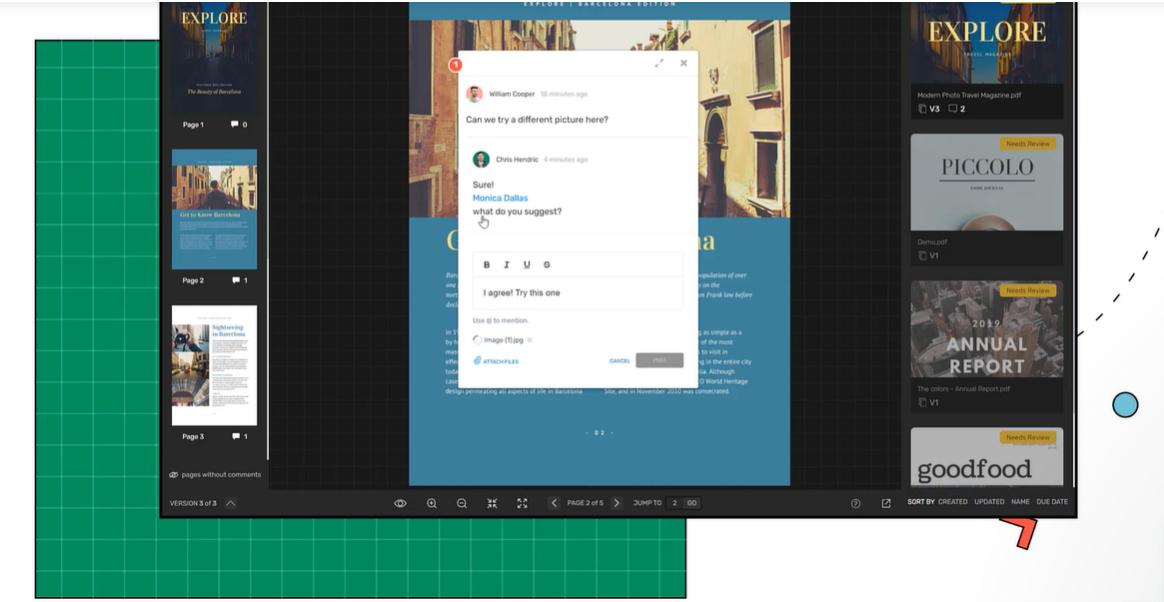This screenshot has width=1164, height=602.
Task: Click the Image (1).jpg upload progress spinner
Action: pyautogui.click(x=478, y=339)
